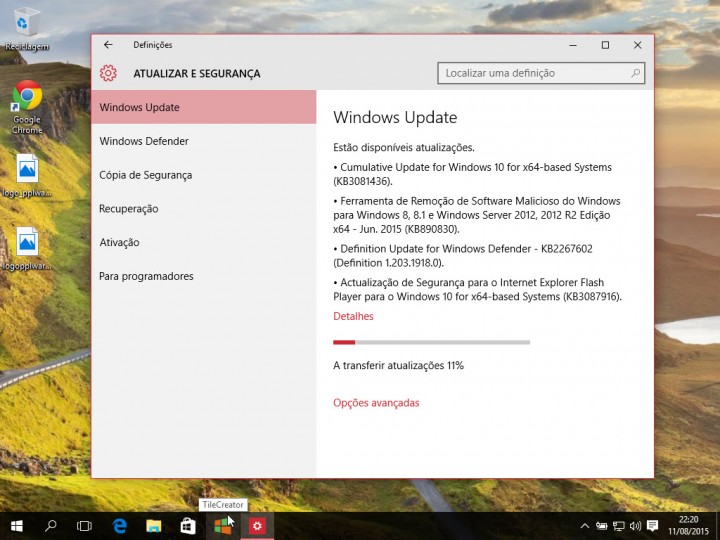The height and width of the screenshot is (540, 720).
Task: Click the Settings app taskbar button
Action: tap(257, 526)
